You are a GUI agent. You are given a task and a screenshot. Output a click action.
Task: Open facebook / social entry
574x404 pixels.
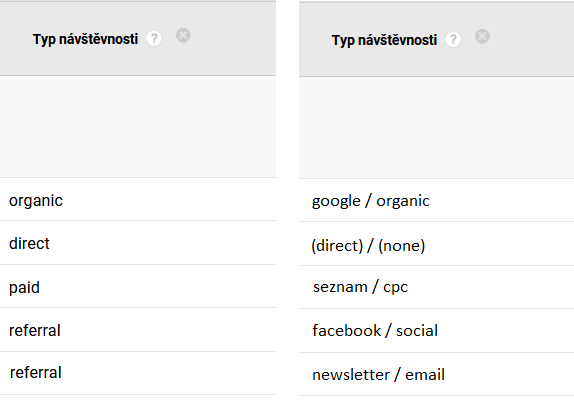click(375, 330)
